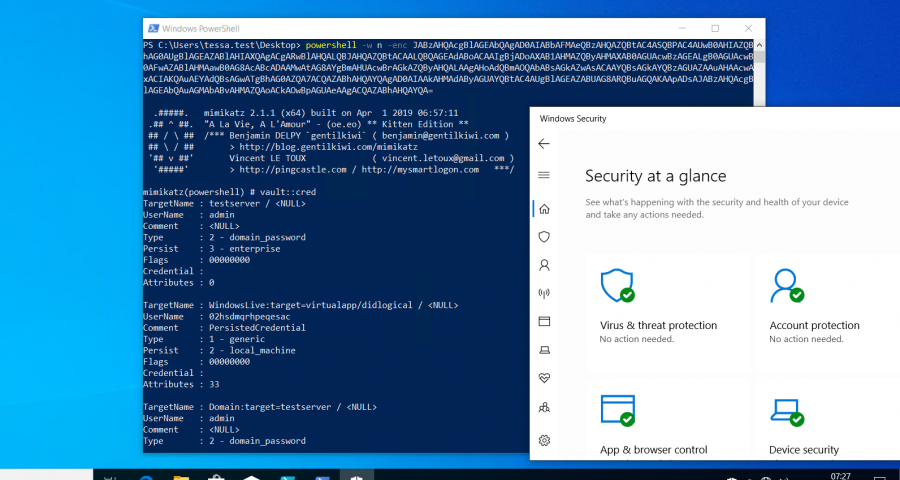The image size is (900, 480).
Task: Minimize the Windows PowerShell window
Action: coord(682,28)
